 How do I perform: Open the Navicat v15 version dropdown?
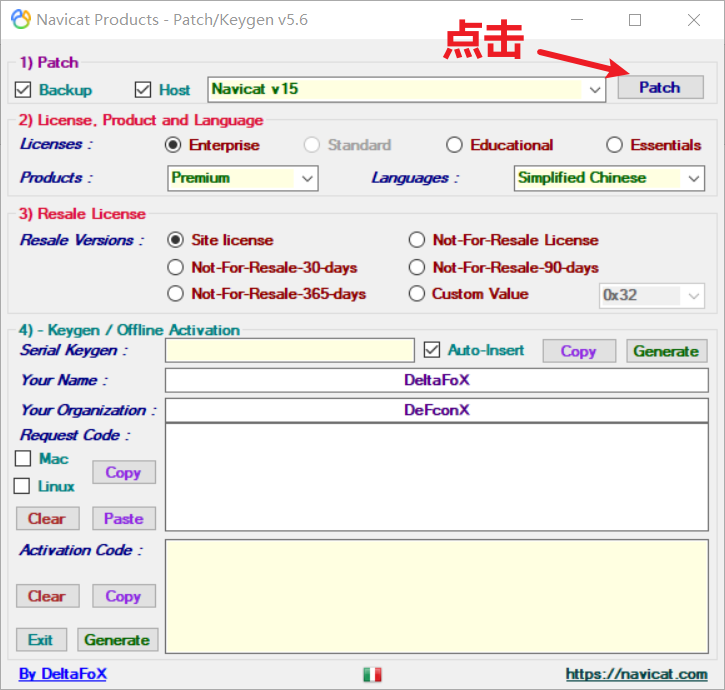[x=406, y=89]
